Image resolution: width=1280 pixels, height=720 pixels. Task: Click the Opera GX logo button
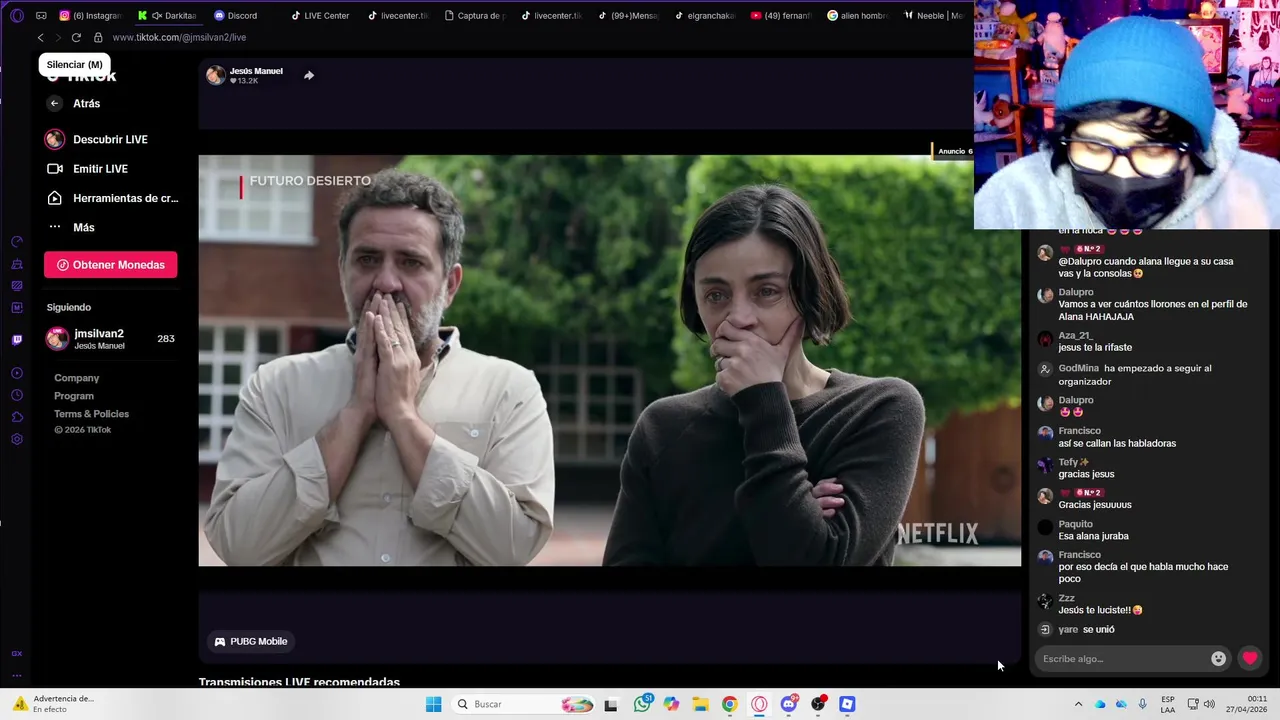coord(17,15)
